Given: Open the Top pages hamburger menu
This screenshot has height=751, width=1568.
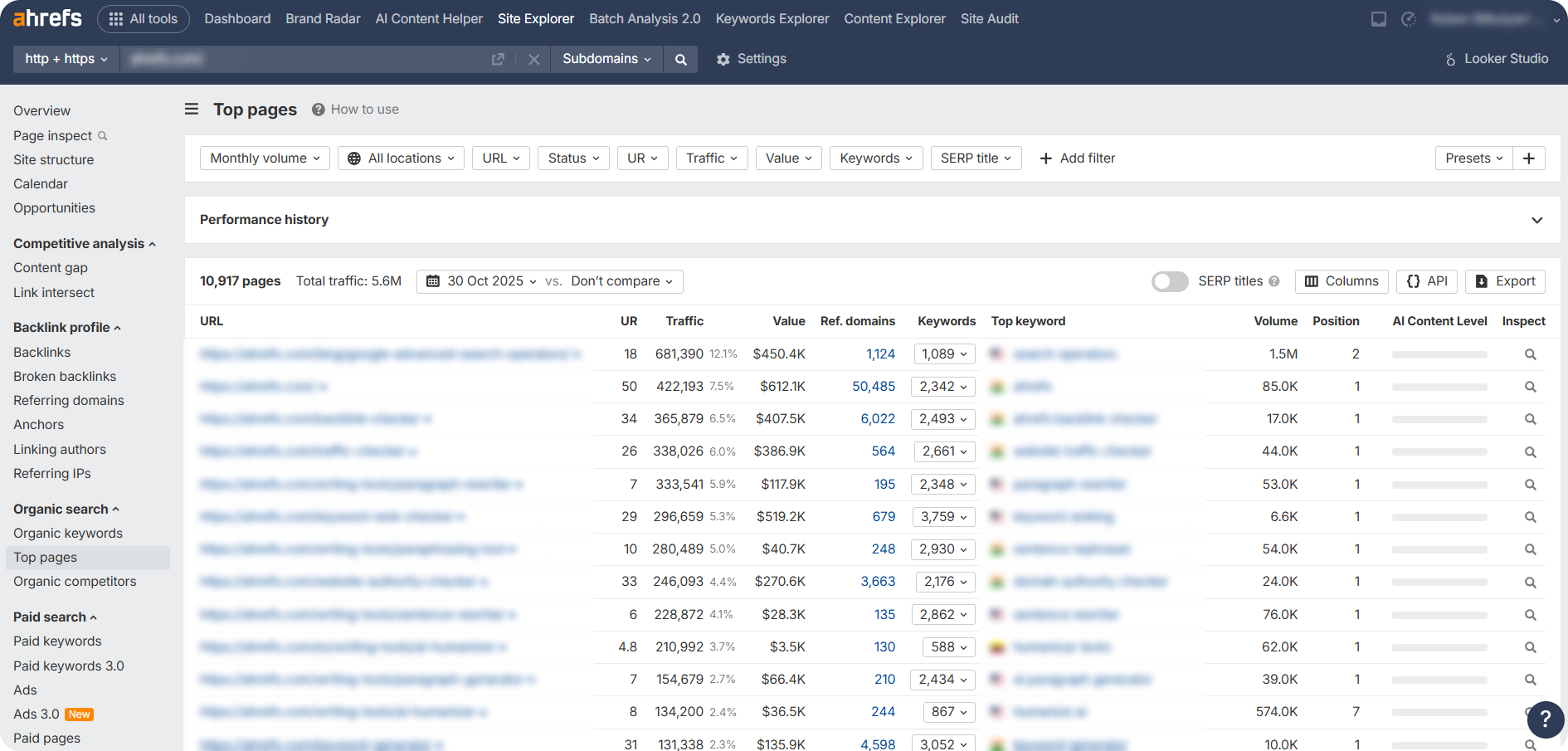Looking at the screenshot, I should click(x=191, y=109).
